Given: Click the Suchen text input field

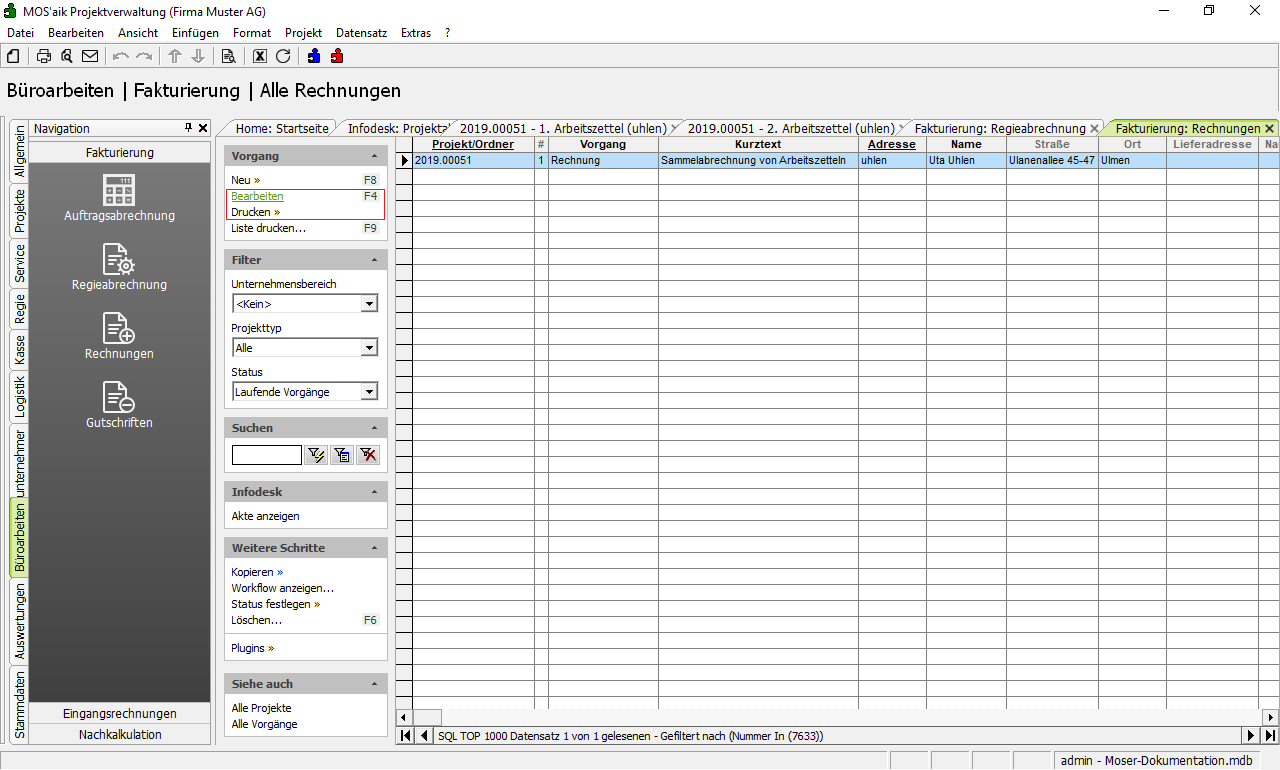Looking at the screenshot, I should (266, 455).
